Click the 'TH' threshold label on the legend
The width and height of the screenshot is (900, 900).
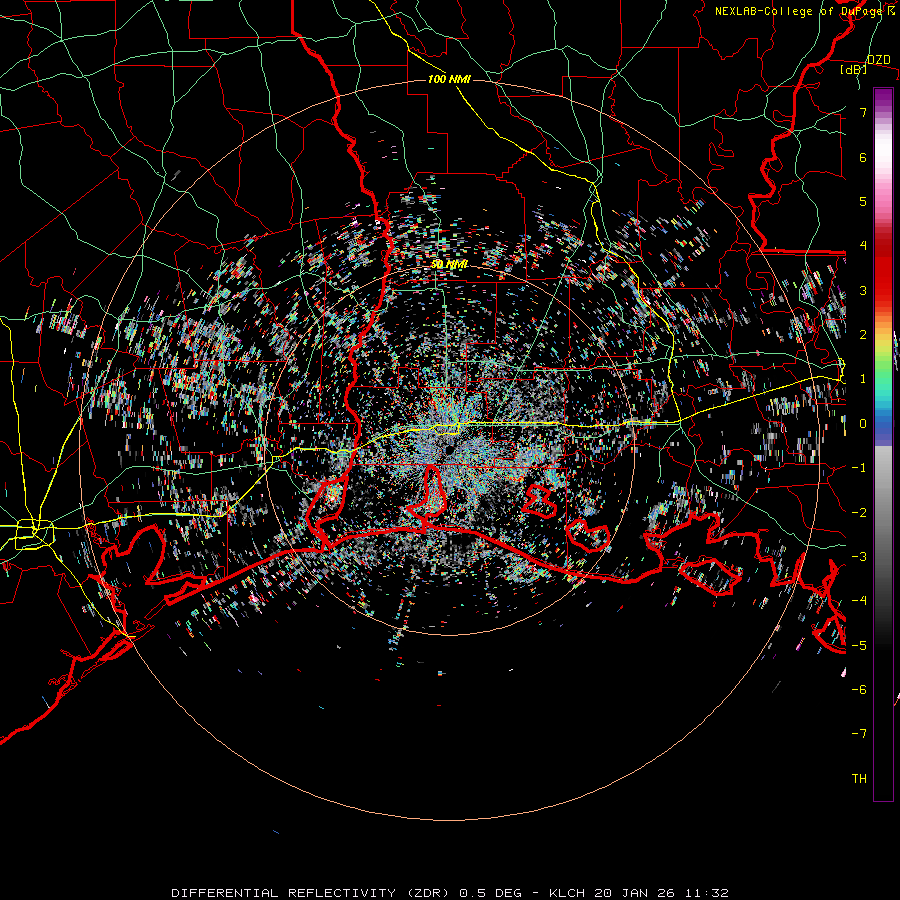coord(859,779)
